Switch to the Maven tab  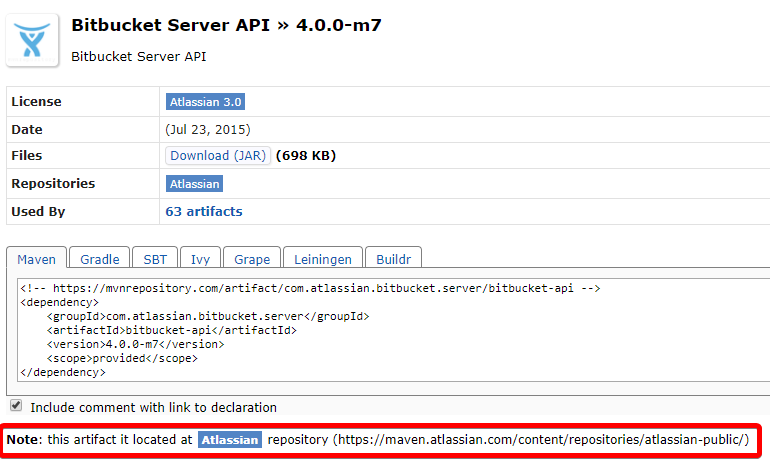[36, 259]
